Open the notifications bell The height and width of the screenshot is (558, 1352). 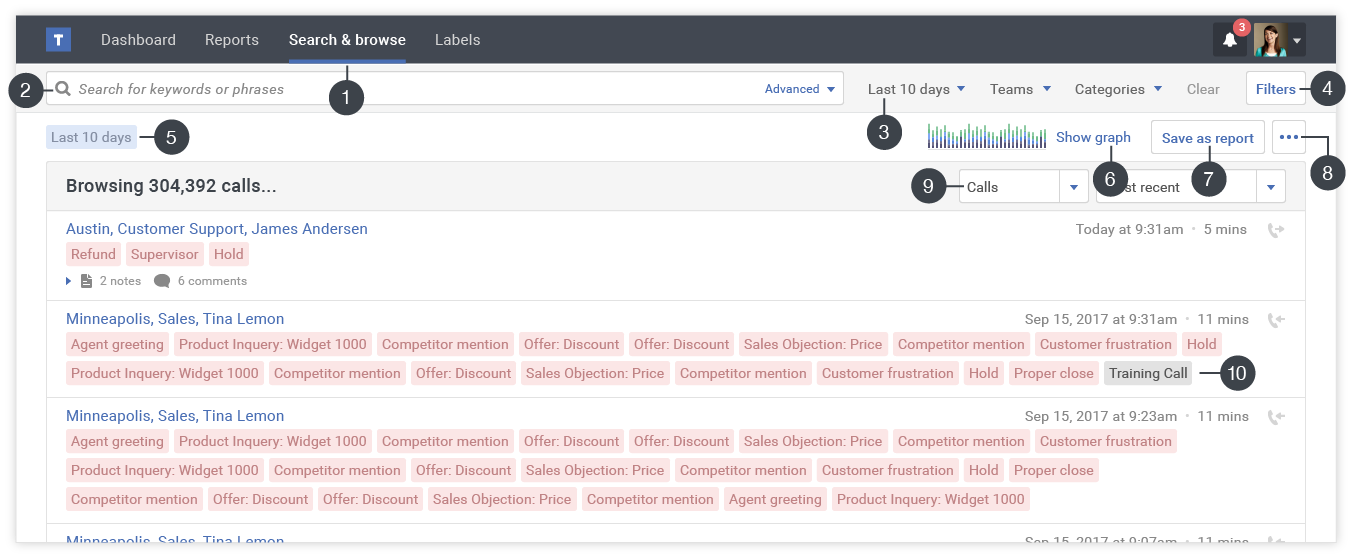pyautogui.click(x=1230, y=40)
